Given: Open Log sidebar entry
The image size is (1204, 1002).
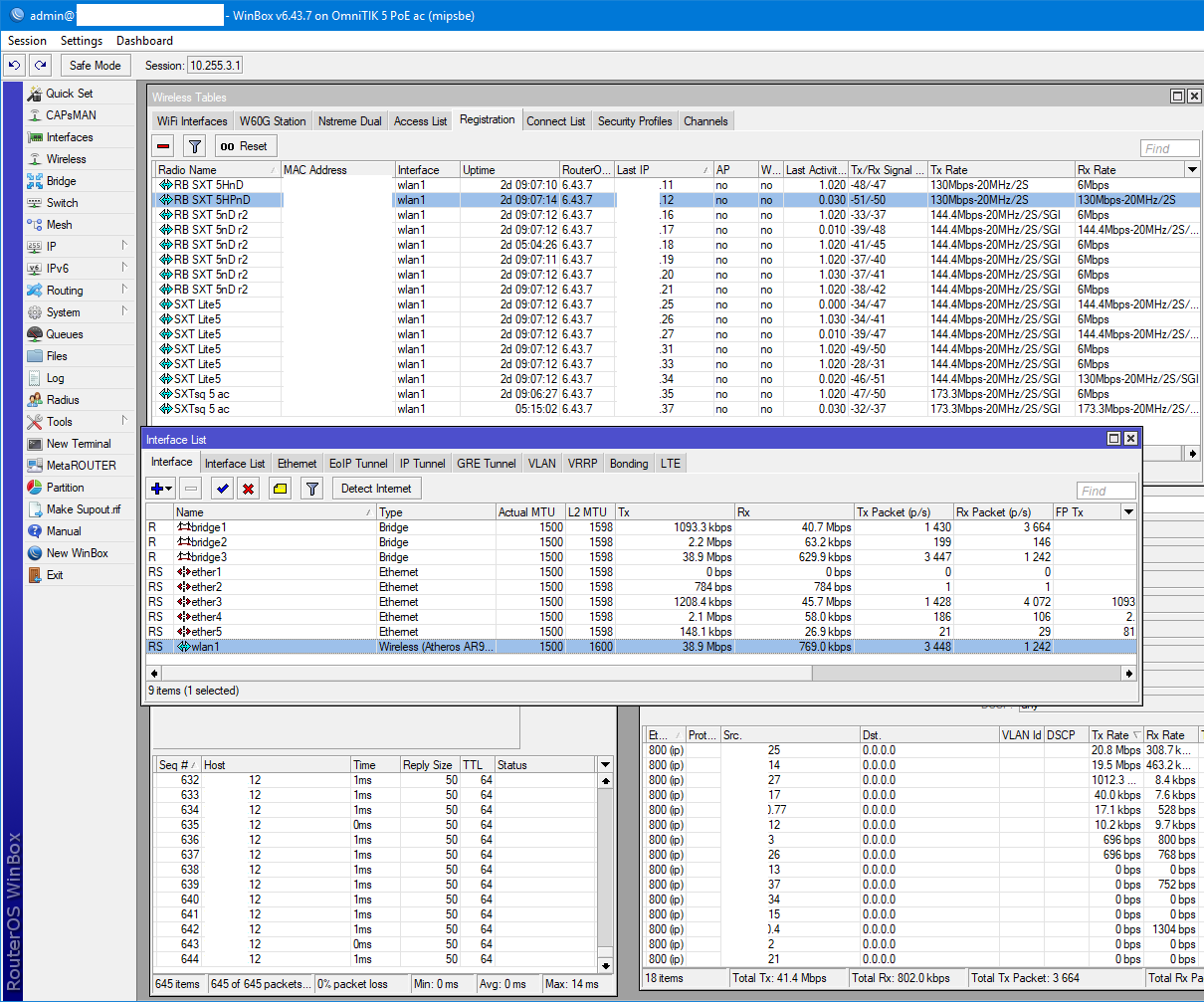Looking at the screenshot, I should [x=55, y=378].
